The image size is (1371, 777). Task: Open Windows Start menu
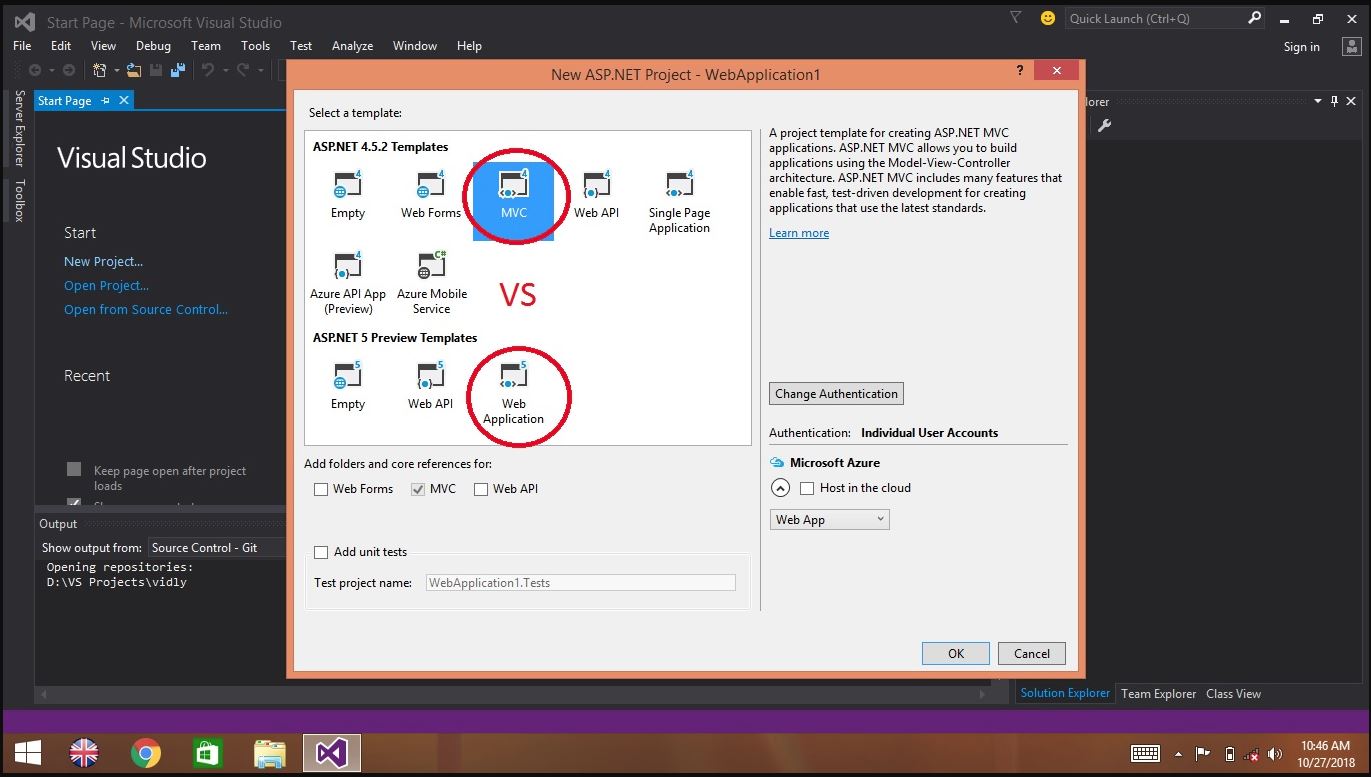27,753
